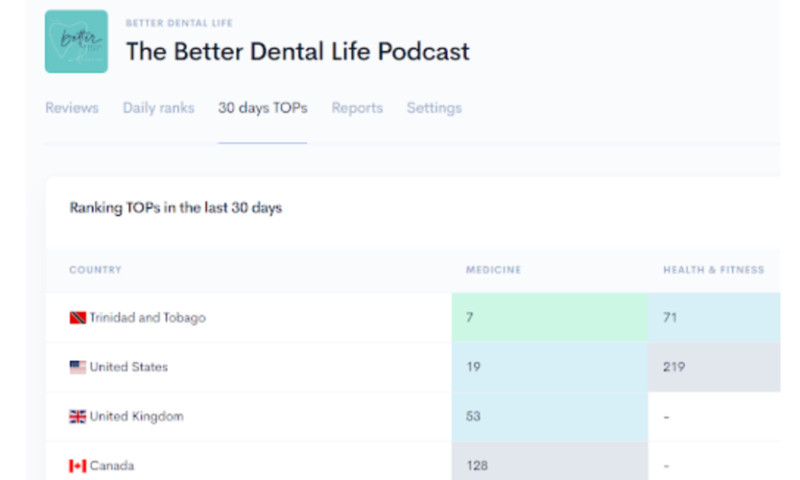Switch to the Daily ranks tab
Viewport: 800px width, 480px height.
point(158,108)
